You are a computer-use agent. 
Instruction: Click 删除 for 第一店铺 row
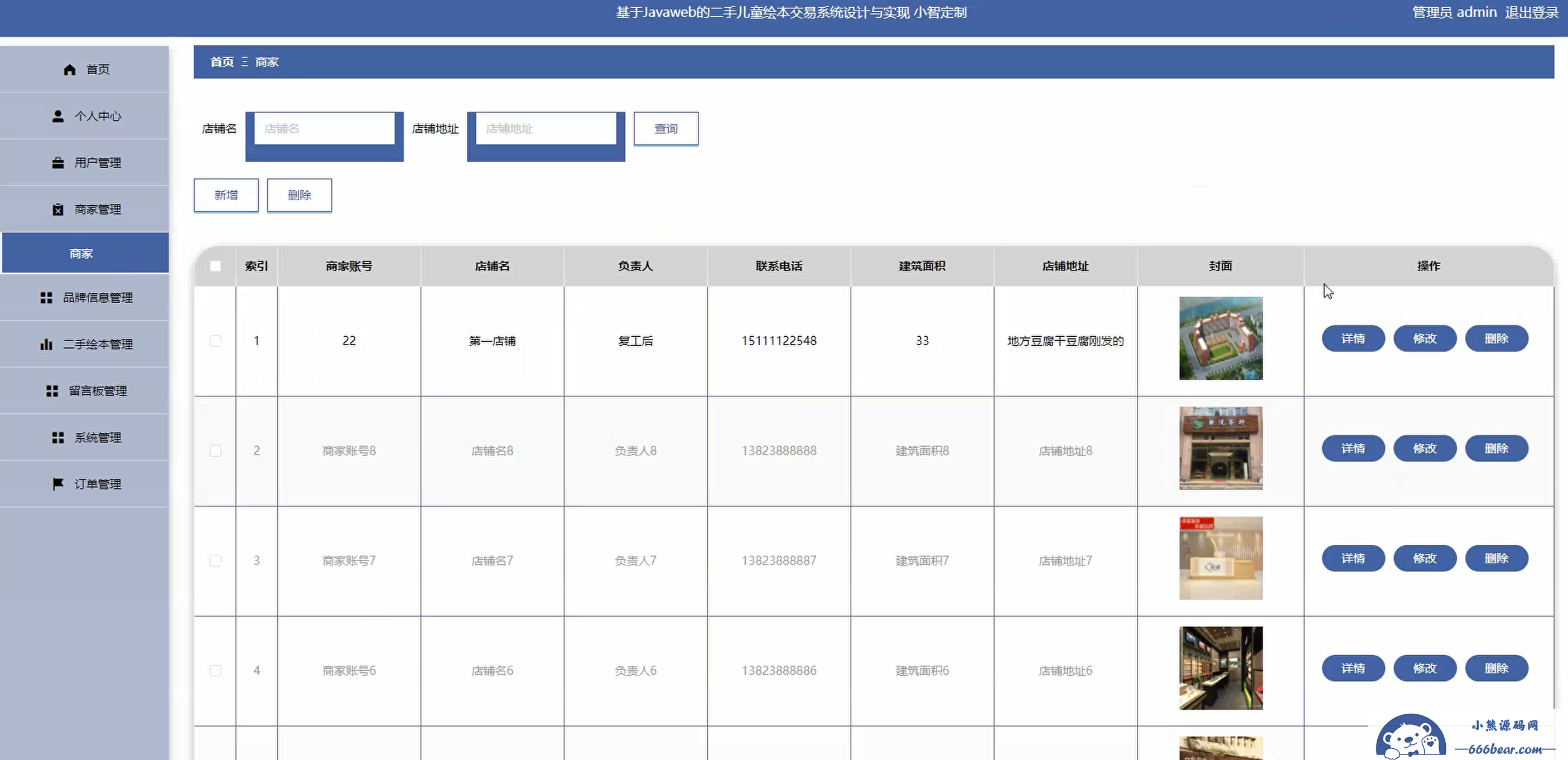(1497, 338)
